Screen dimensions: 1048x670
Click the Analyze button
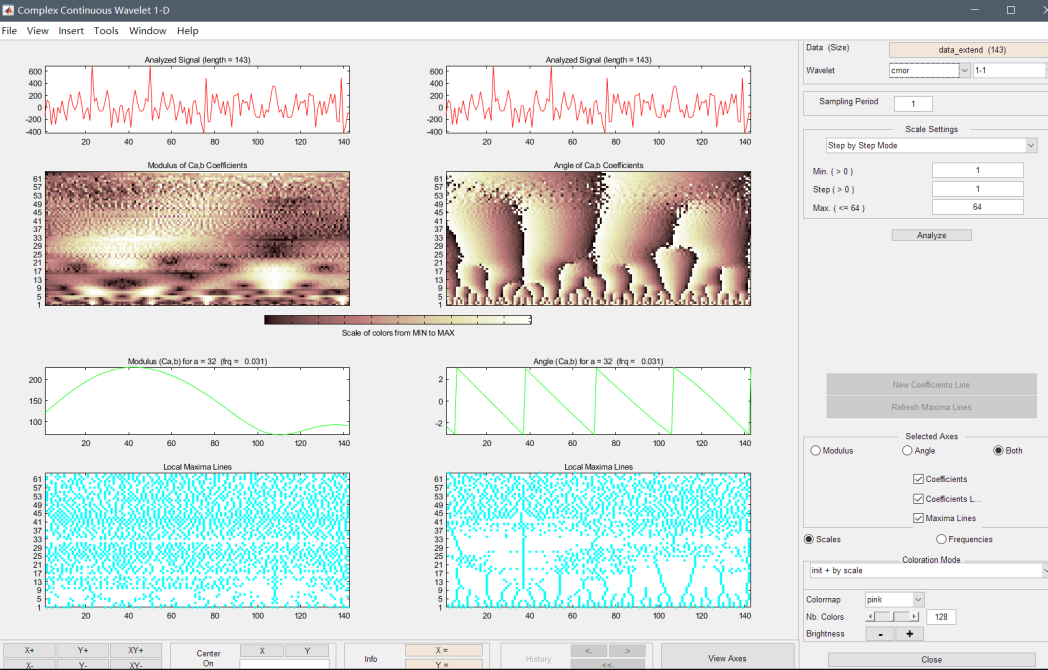point(931,235)
